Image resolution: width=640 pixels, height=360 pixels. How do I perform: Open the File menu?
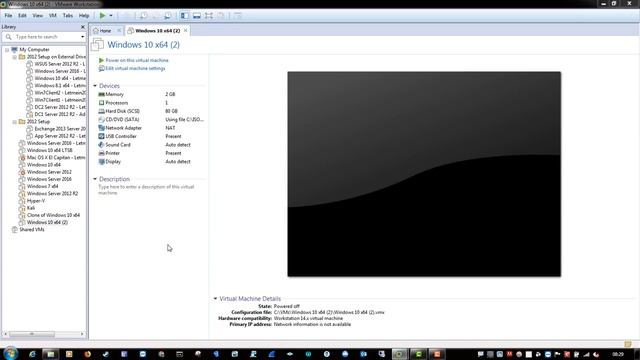(x=8, y=16)
